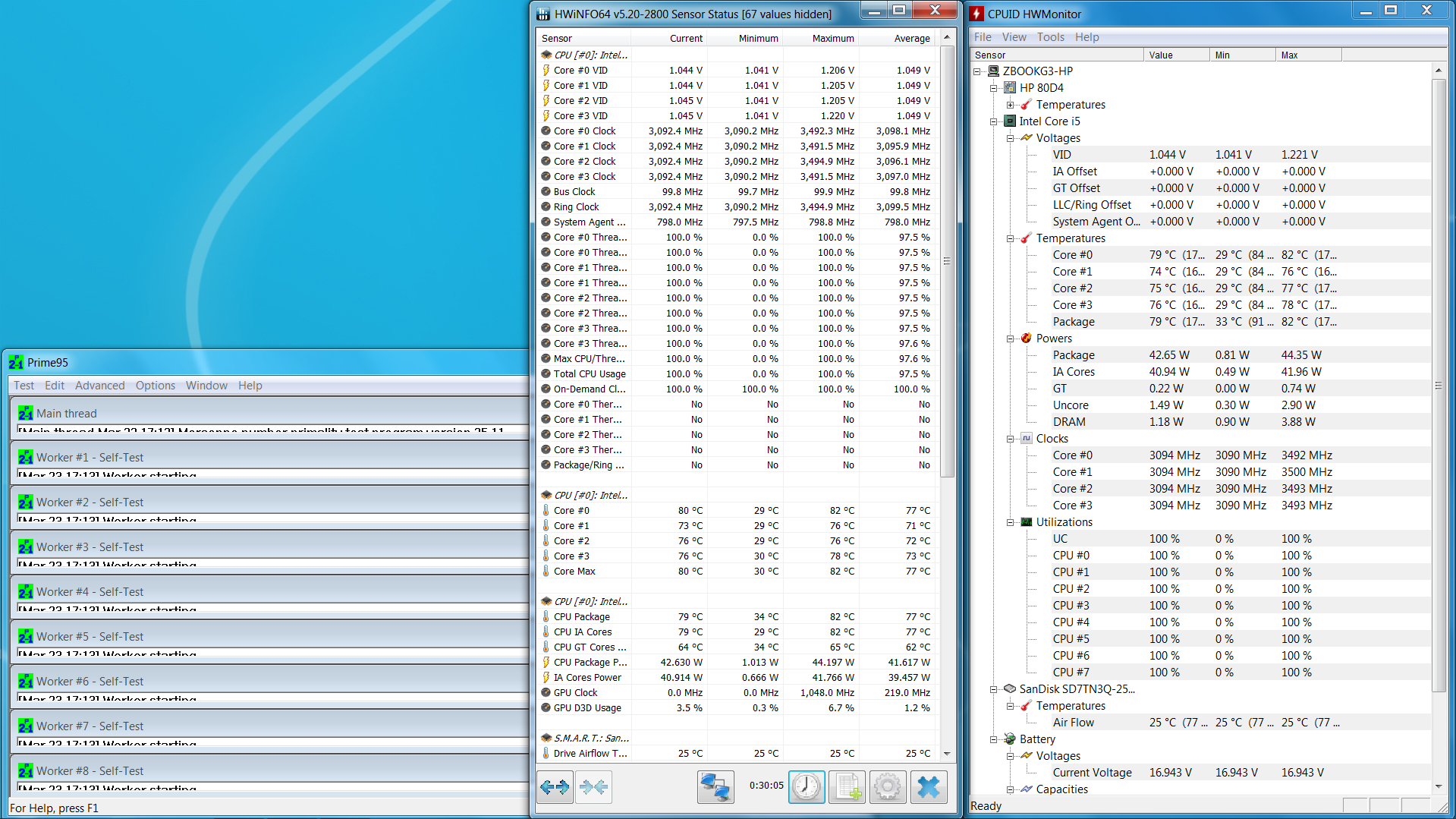Collapse the Clocks node

click(1011, 439)
